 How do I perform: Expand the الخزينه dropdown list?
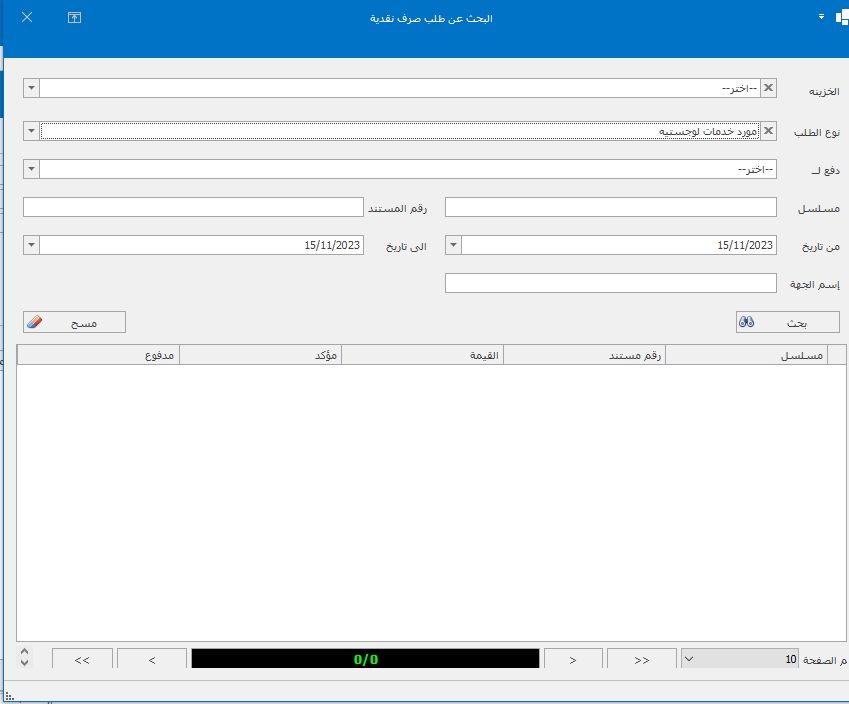click(x=31, y=88)
